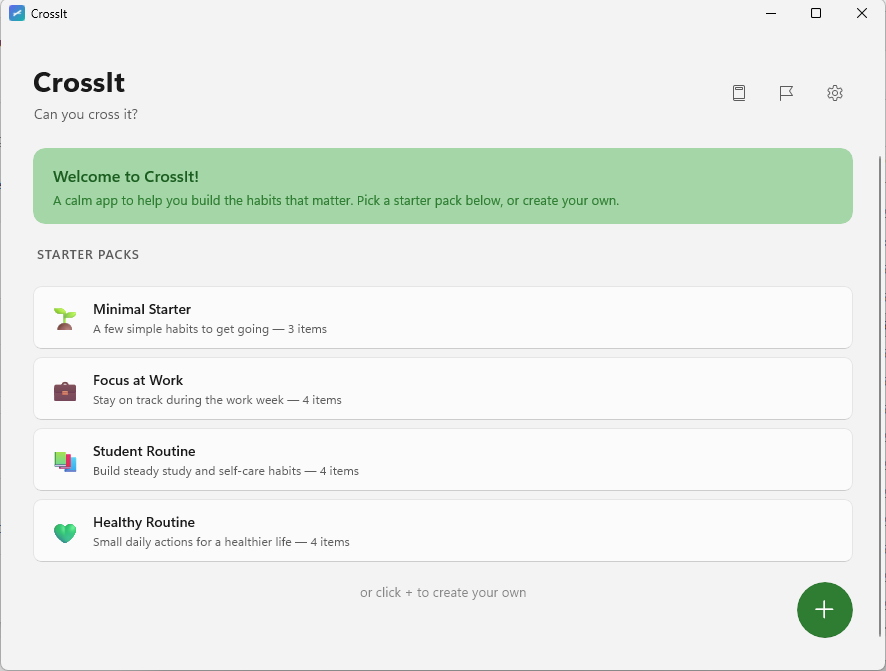Click the scrollbar on the right edge
This screenshot has width=886, height=671.
click(x=879, y=300)
